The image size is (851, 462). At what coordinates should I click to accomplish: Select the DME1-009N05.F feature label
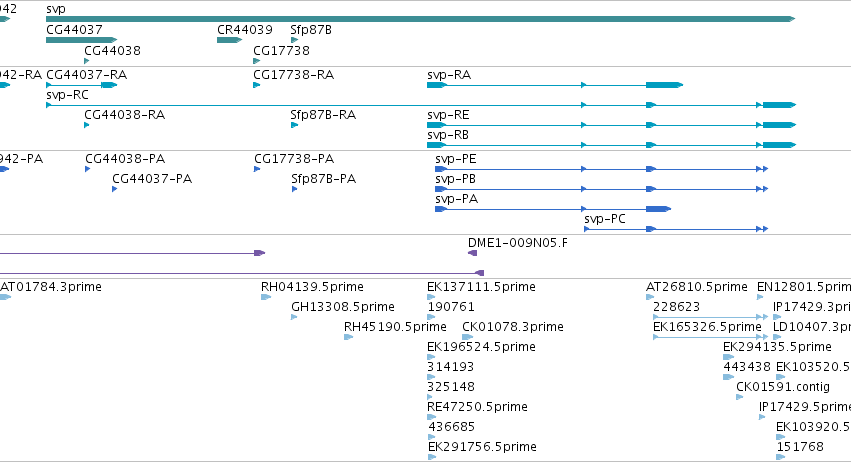point(518,243)
